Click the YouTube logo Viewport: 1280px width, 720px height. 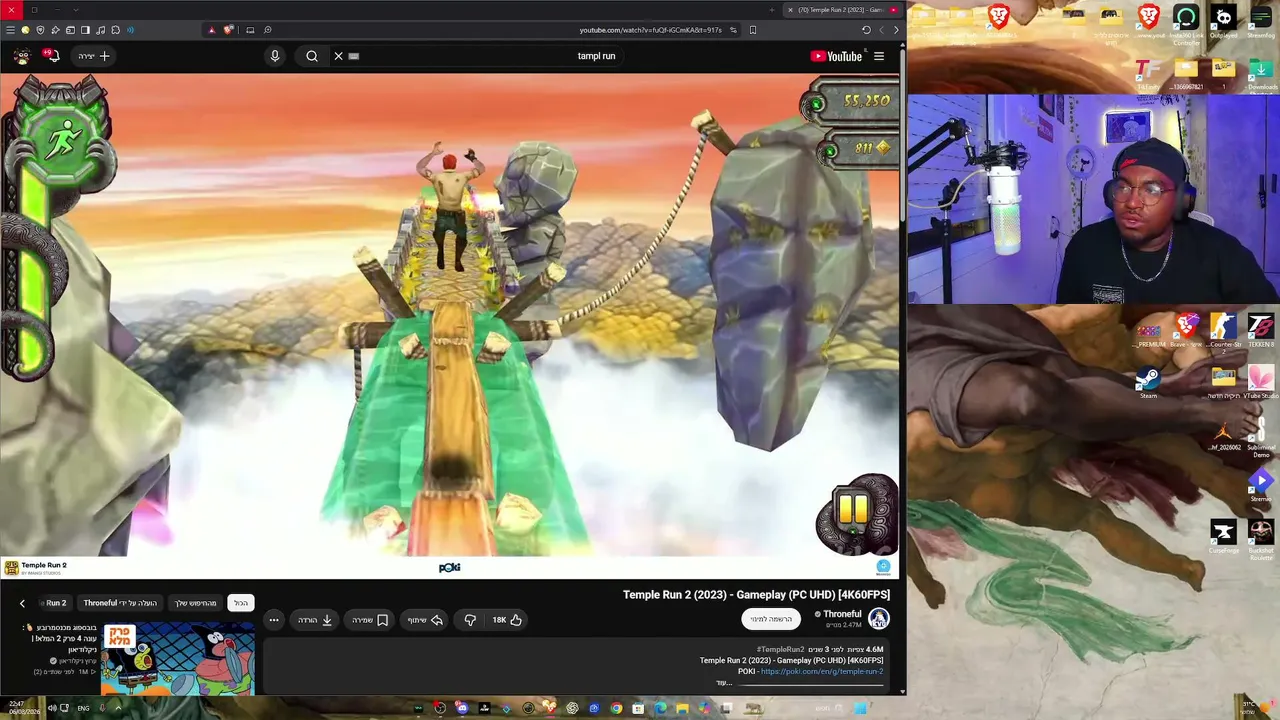tap(836, 56)
